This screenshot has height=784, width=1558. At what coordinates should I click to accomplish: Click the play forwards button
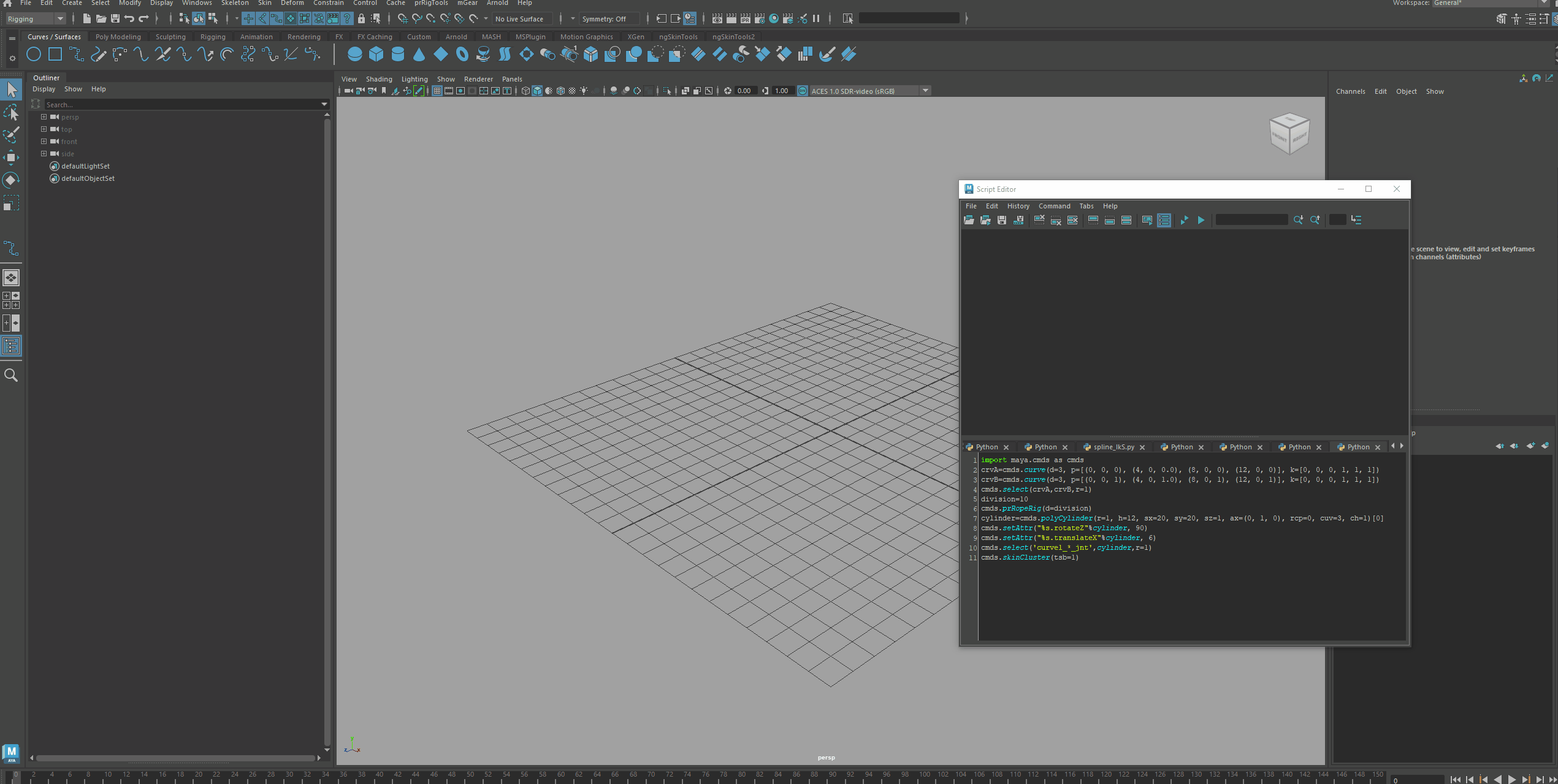[x=1511, y=779]
